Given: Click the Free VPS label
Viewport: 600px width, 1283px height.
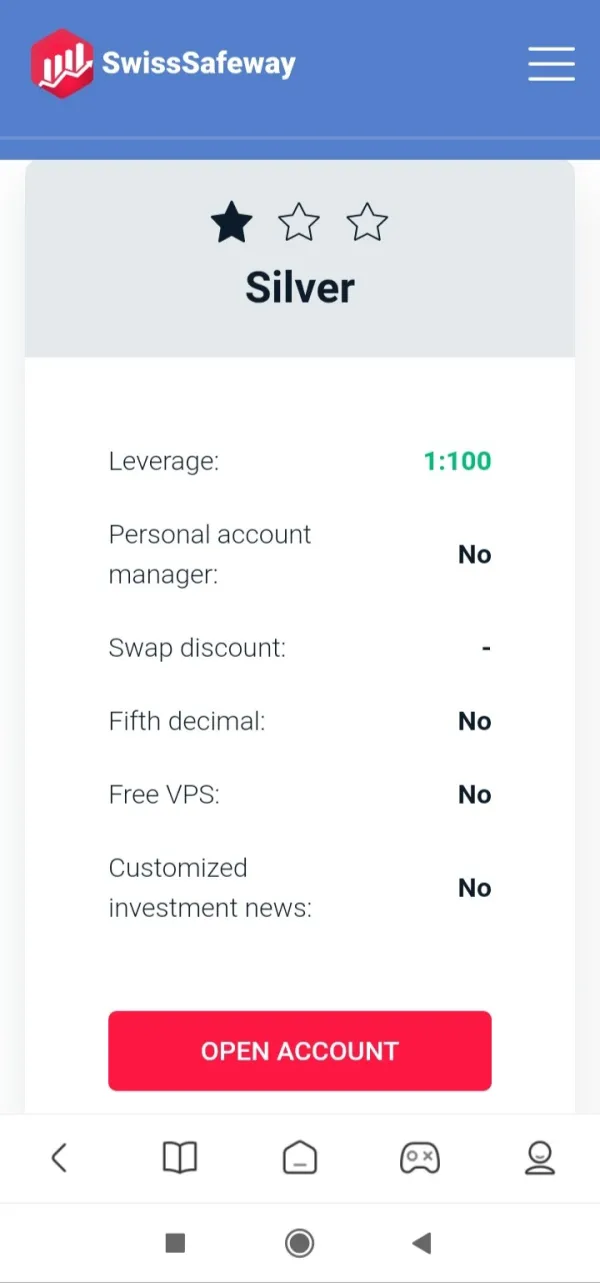Looking at the screenshot, I should [164, 794].
